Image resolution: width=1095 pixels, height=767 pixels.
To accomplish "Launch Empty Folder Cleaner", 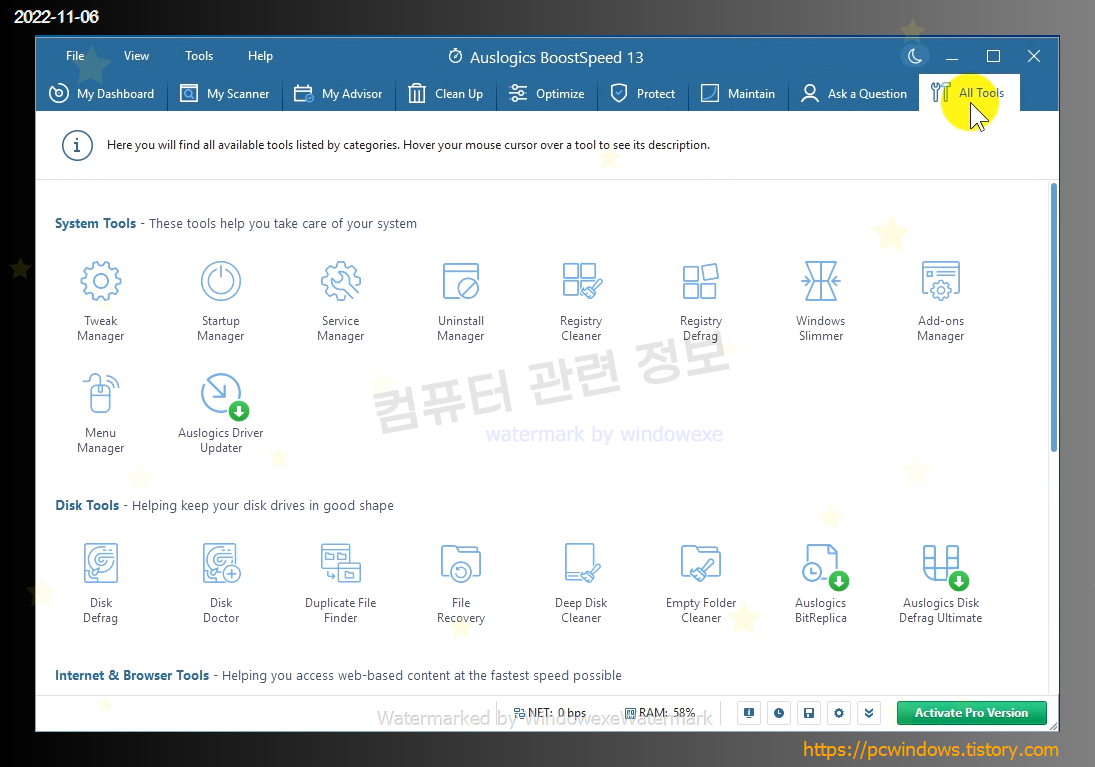I will pyautogui.click(x=701, y=583).
